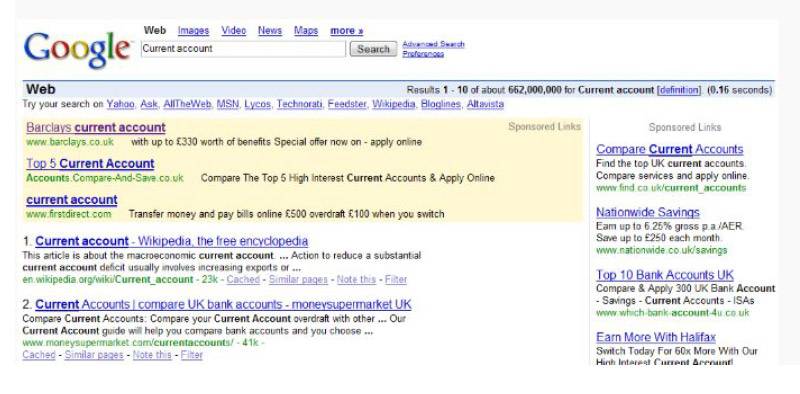
Task: Open the 'Compare Current Accounts' sidebar ad
Action: (x=669, y=150)
